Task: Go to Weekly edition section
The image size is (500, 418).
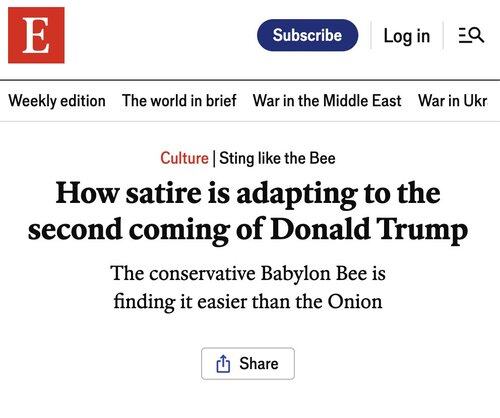Action: [x=57, y=101]
